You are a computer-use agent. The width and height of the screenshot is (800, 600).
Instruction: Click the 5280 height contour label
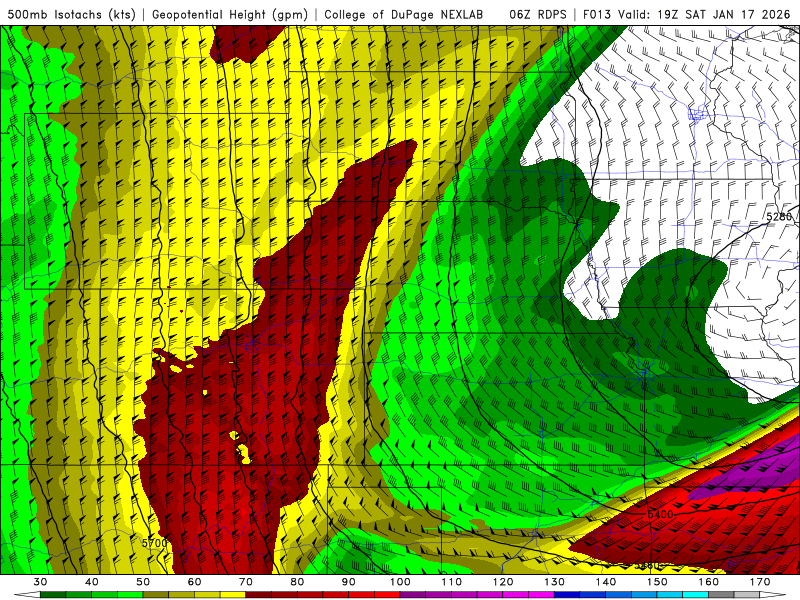[779, 216]
